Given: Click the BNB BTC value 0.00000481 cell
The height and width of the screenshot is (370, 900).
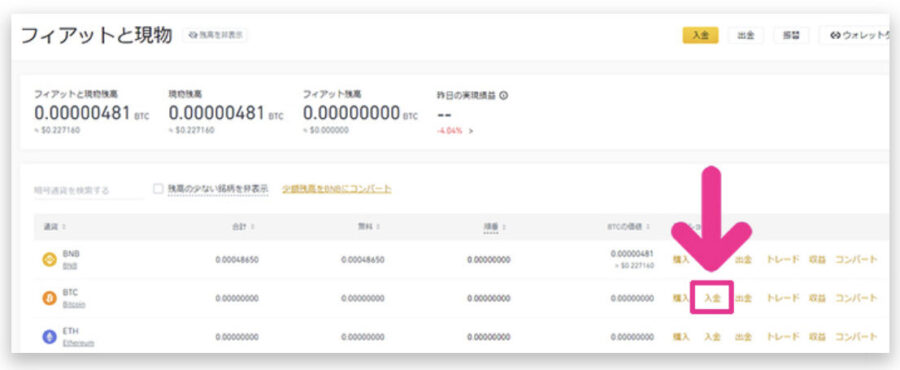Looking at the screenshot, I should (x=632, y=254).
